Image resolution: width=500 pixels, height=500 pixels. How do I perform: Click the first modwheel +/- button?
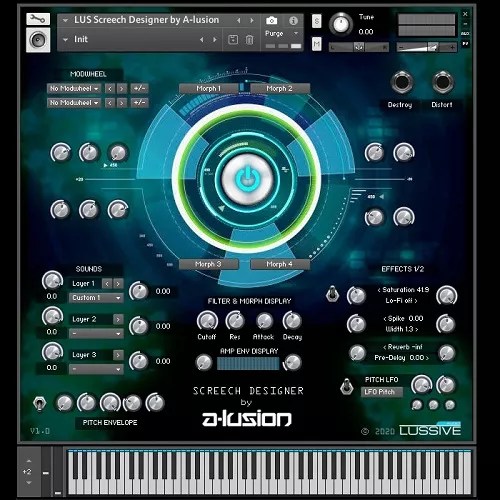[x=139, y=89]
